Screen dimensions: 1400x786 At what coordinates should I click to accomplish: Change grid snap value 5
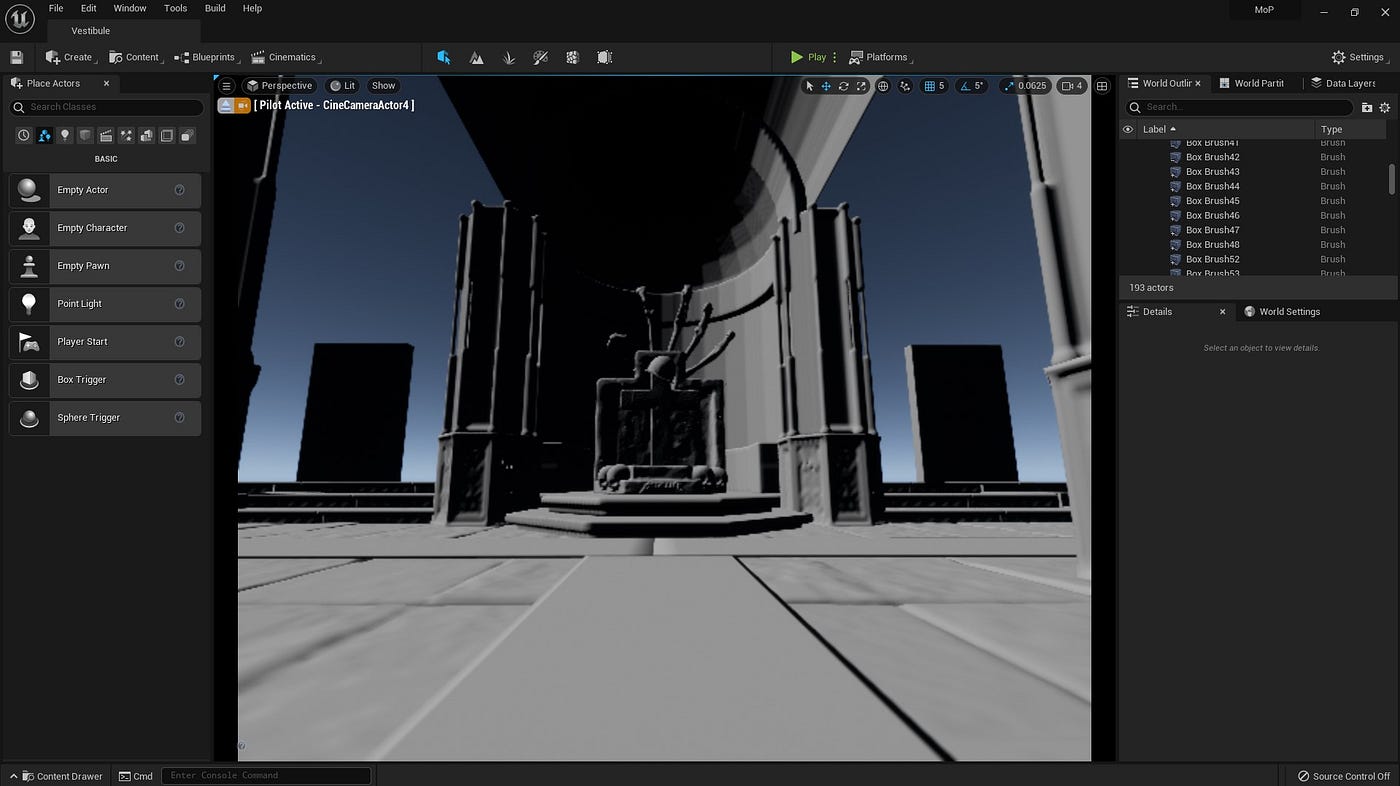tap(941, 86)
